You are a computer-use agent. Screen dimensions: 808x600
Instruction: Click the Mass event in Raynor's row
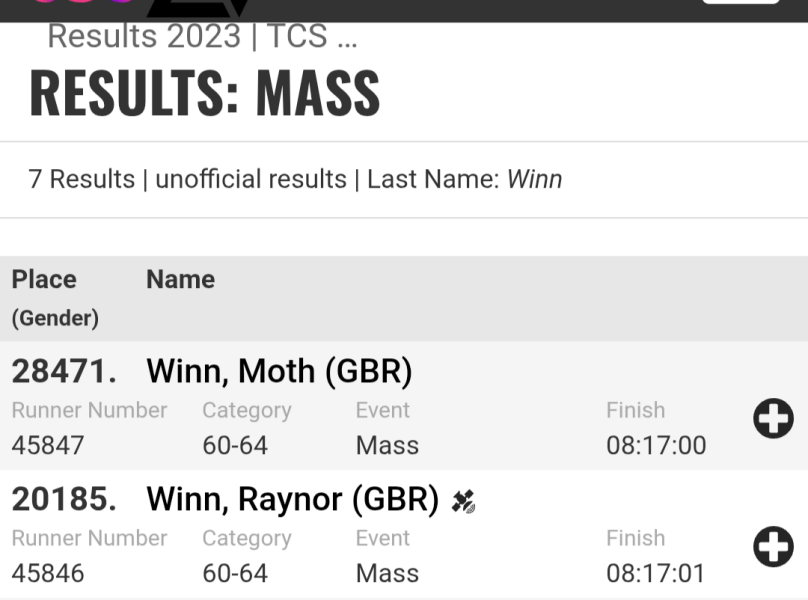click(387, 573)
